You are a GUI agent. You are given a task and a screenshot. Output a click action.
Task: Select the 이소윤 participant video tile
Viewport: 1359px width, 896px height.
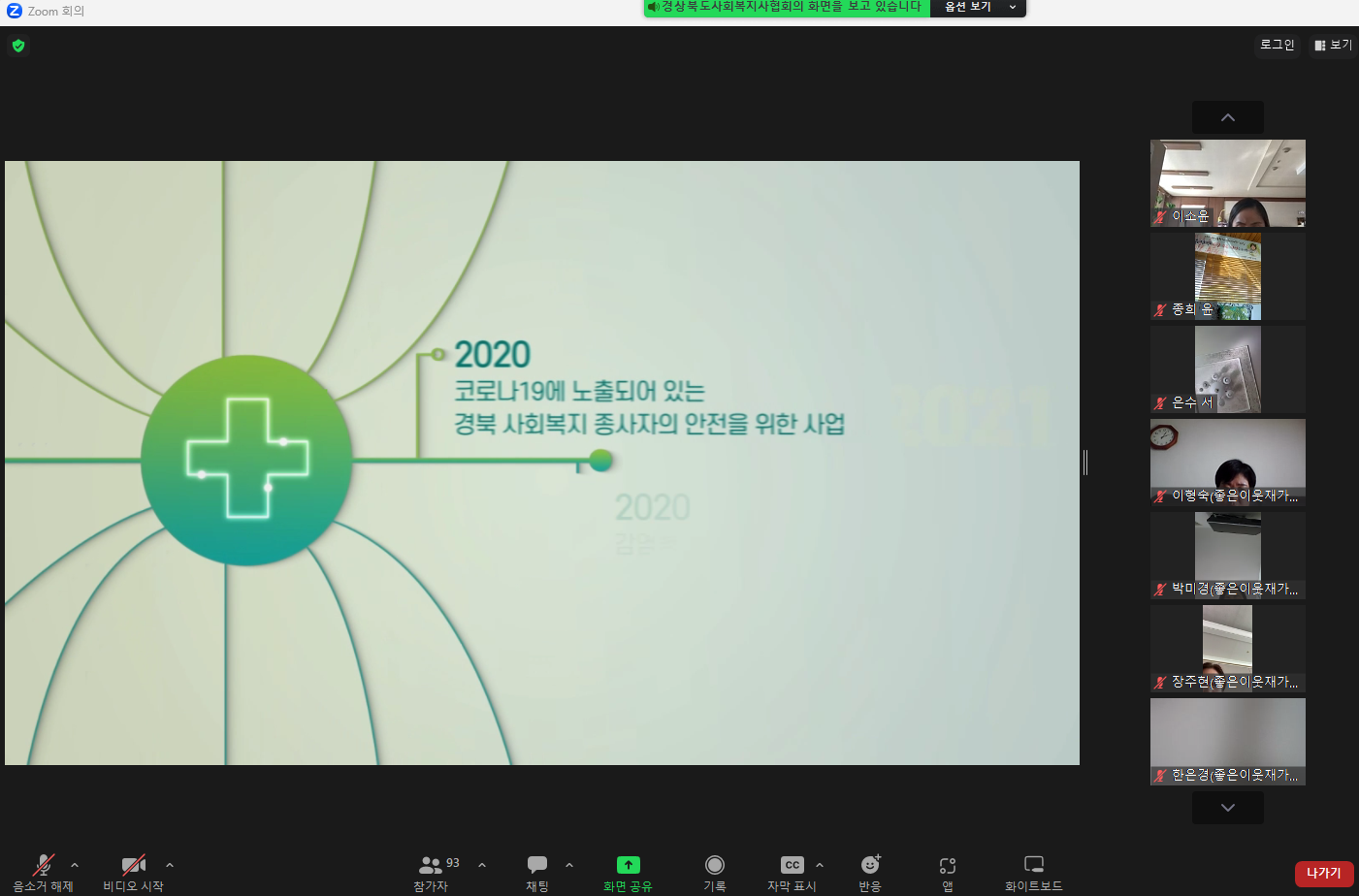click(x=1228, y=183)
